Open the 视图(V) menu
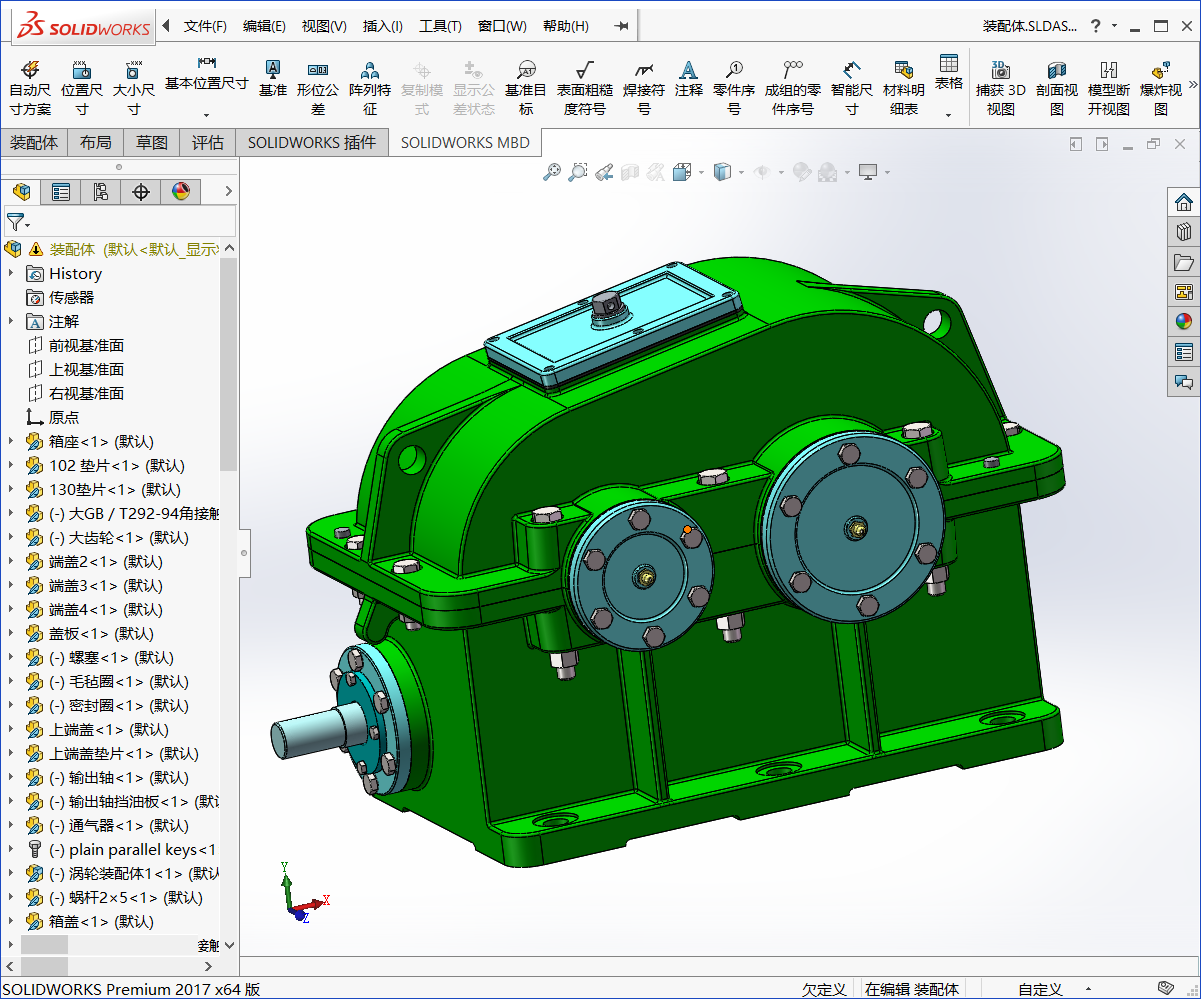Image resolution: width=1201 pixels, height=999 pixels. 324,26
